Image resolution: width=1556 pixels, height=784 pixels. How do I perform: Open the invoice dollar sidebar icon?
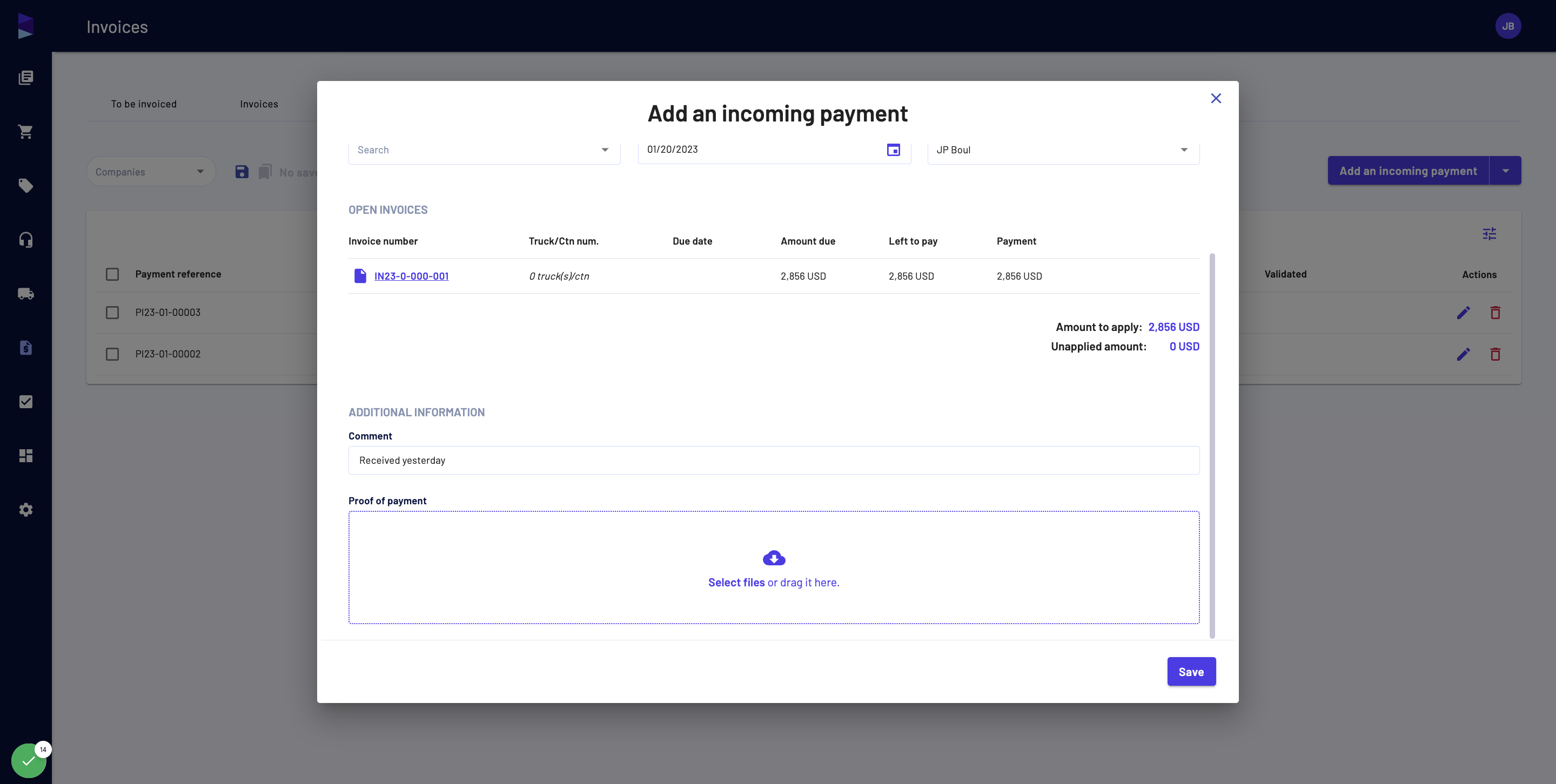[25, 348]
